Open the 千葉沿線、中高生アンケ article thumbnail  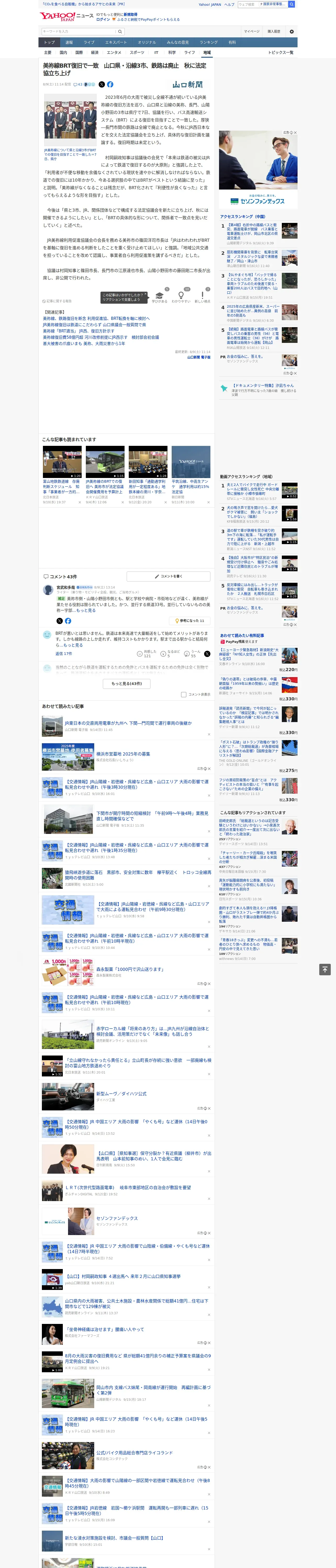pos(191,462)
